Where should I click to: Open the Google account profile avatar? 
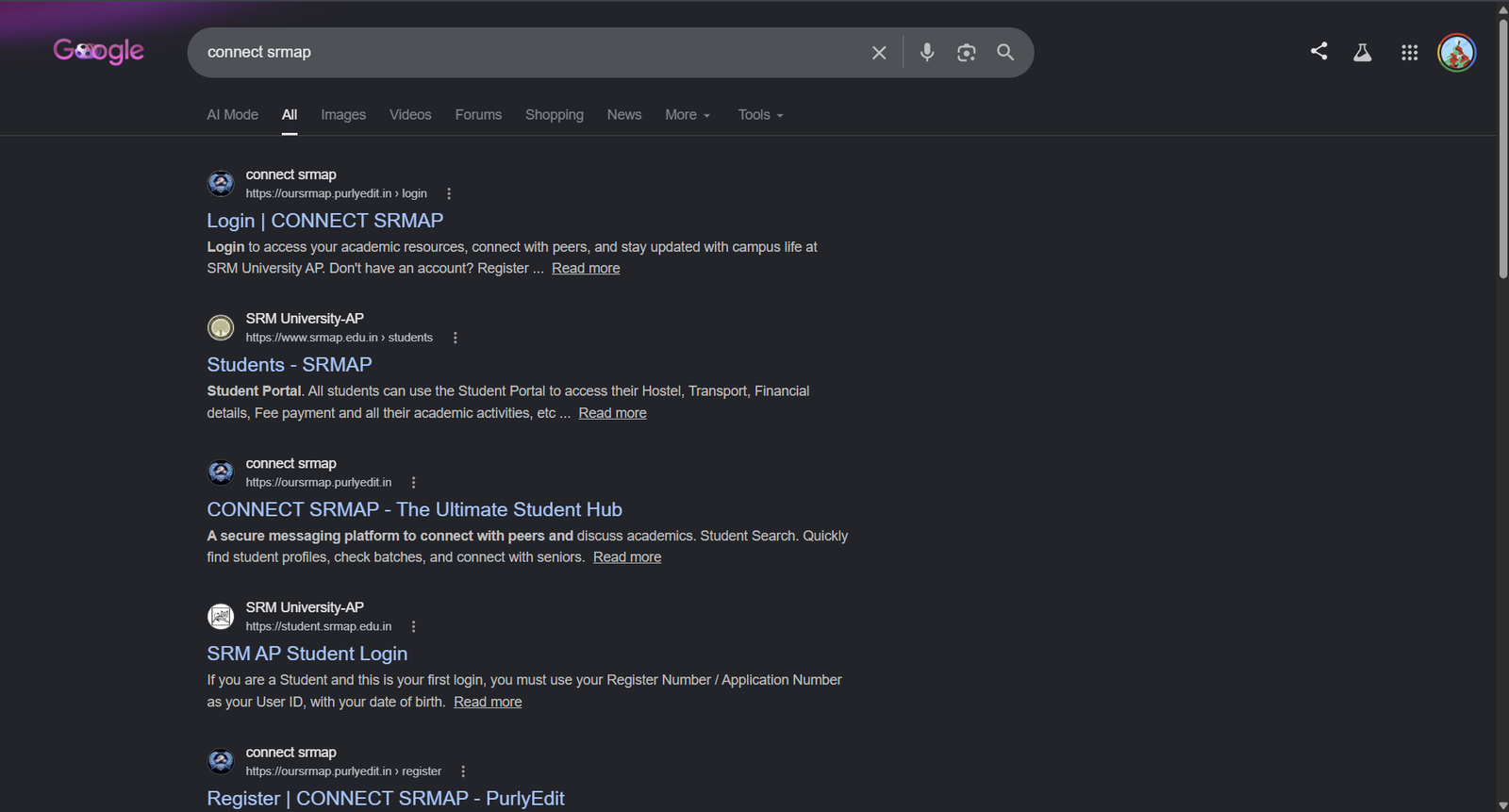point(1457,53)
